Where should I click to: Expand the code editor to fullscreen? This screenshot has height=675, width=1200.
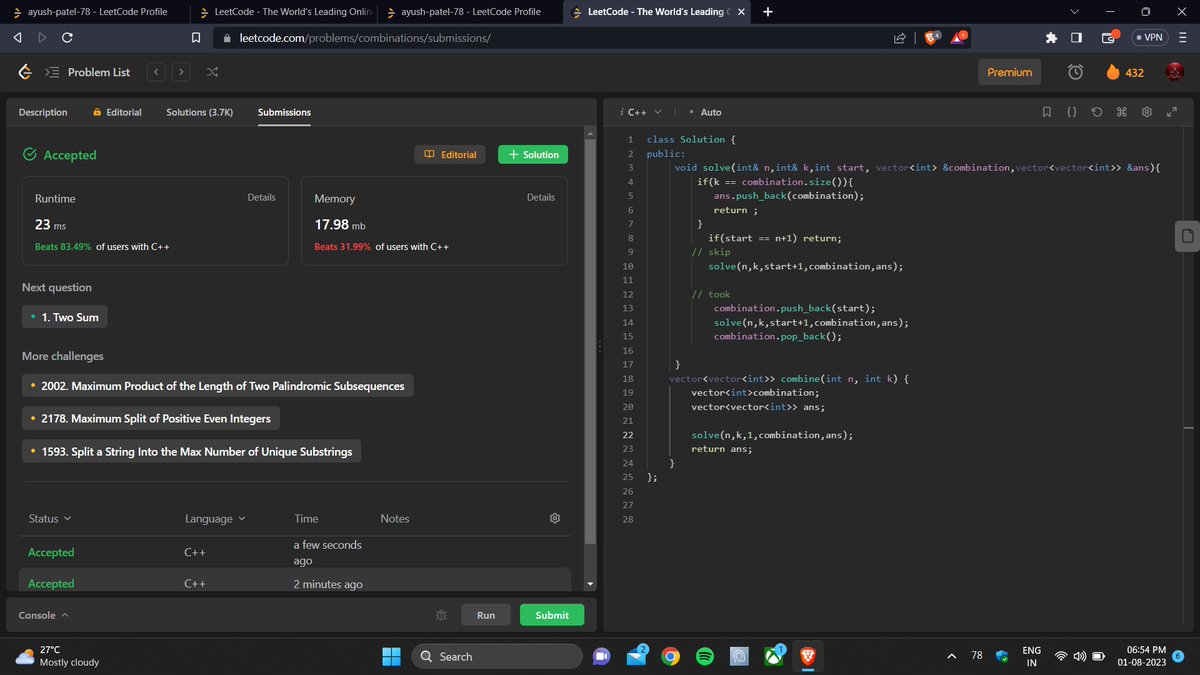pos(1172,112)
